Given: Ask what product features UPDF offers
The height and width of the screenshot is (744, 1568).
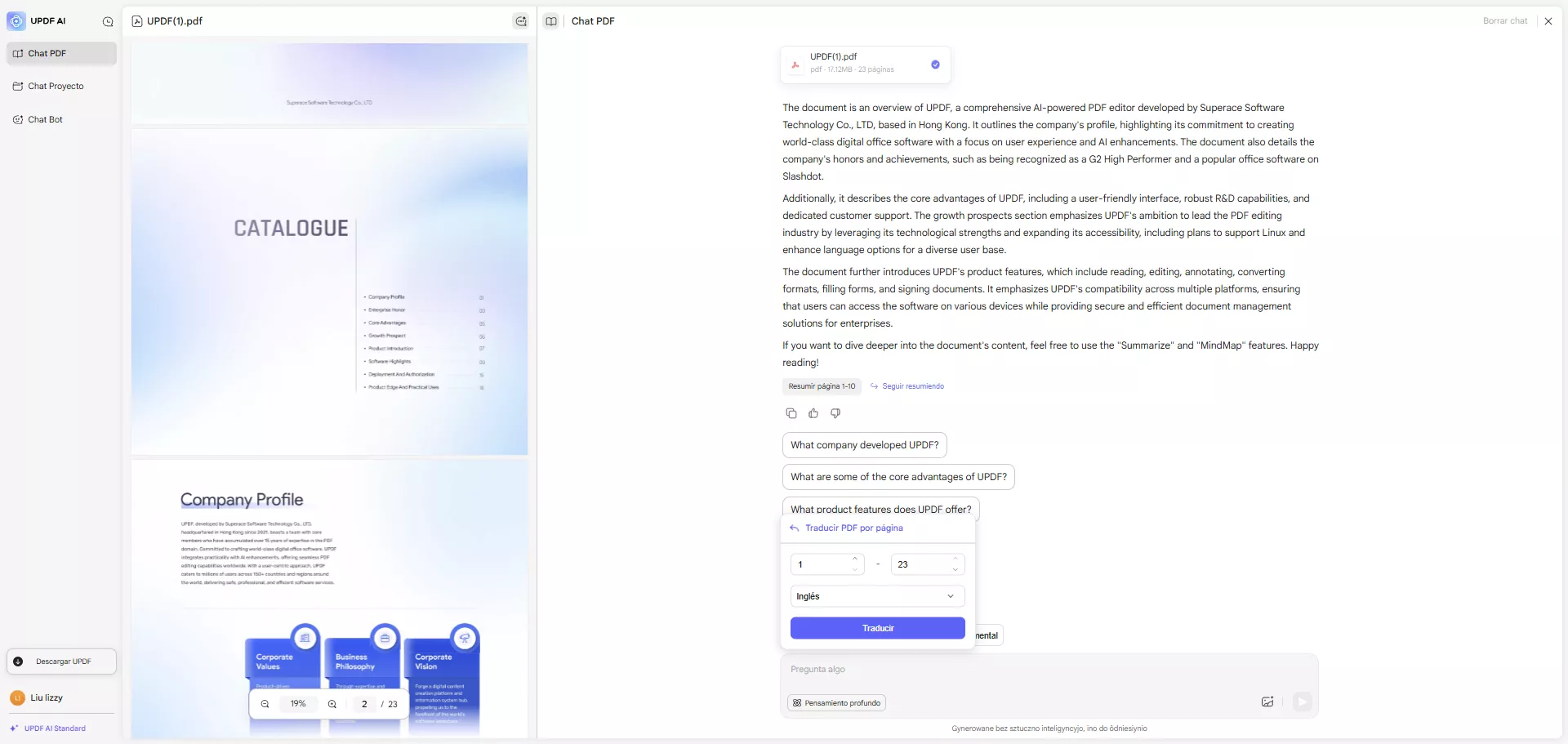Looking at the screenshot, I should pyautogui.click(x=881, y=507).
